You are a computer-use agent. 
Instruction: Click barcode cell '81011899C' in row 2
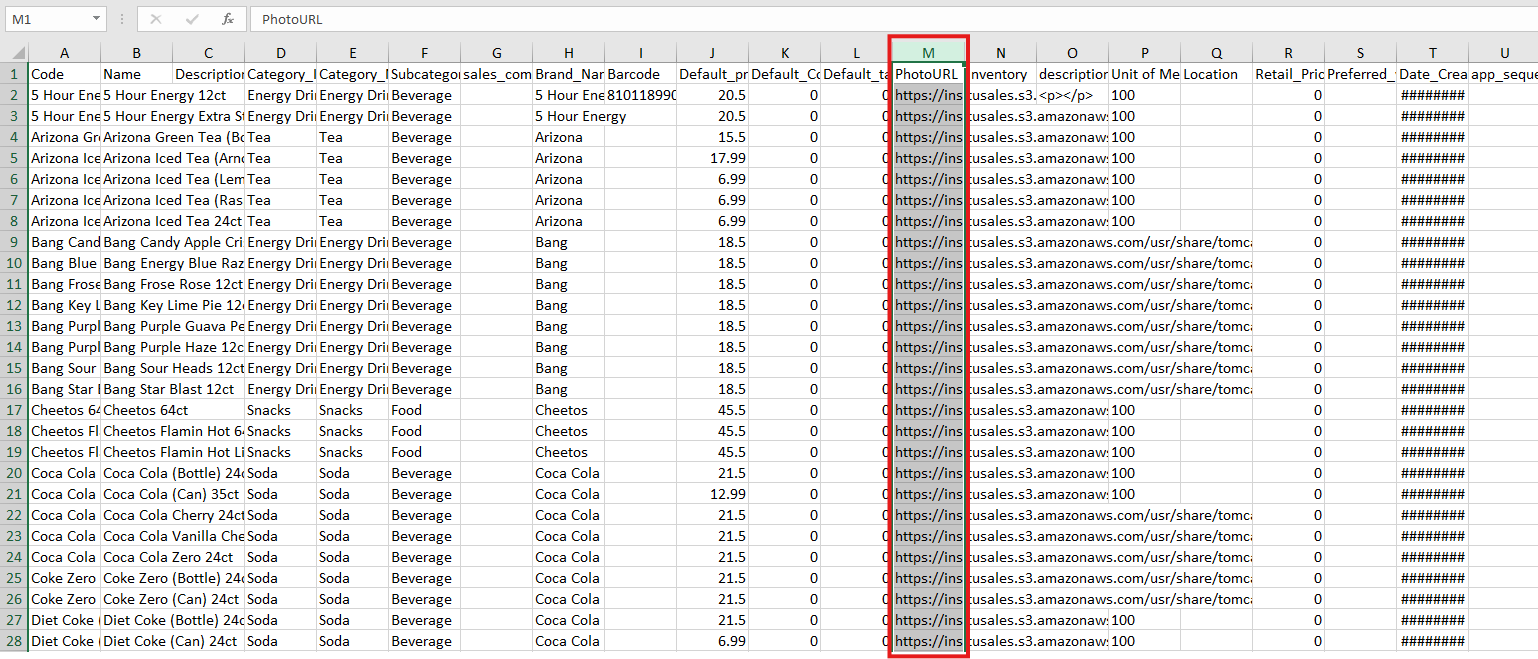pyautogui.click(x=641, y=95)
